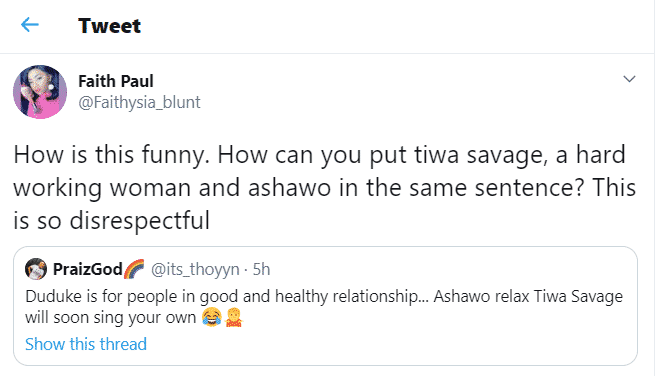This screenshot has height=376, width=656.
Task: Click the shrugging person emoji
Action: point(233,317)
